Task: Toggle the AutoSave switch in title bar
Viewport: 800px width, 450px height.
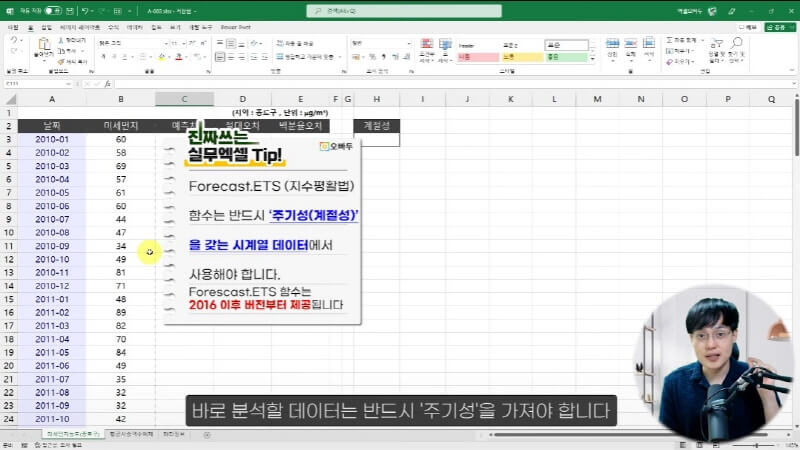Action: [x=53, y=11]
